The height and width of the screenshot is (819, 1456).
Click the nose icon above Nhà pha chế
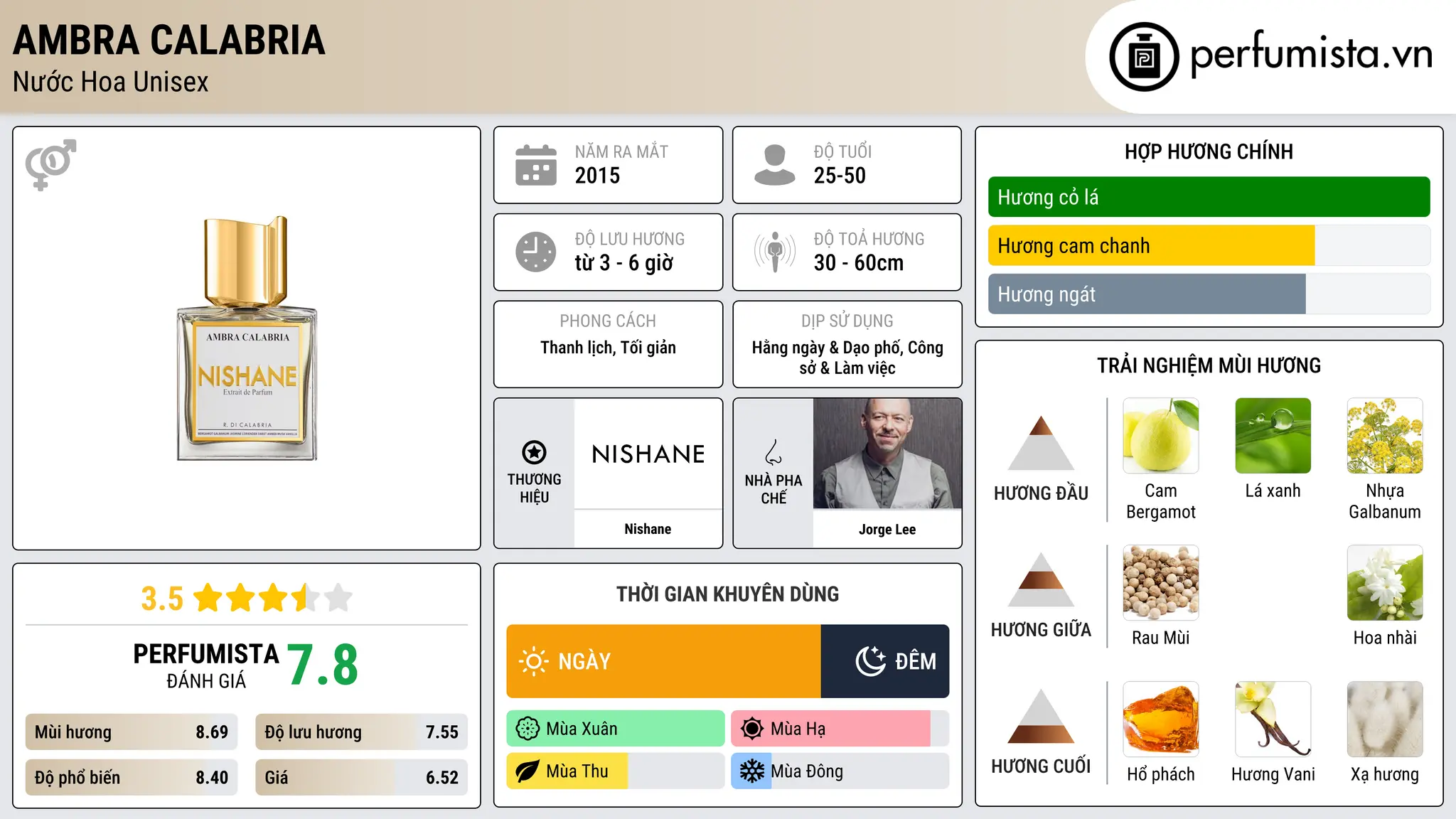point(773,452)
